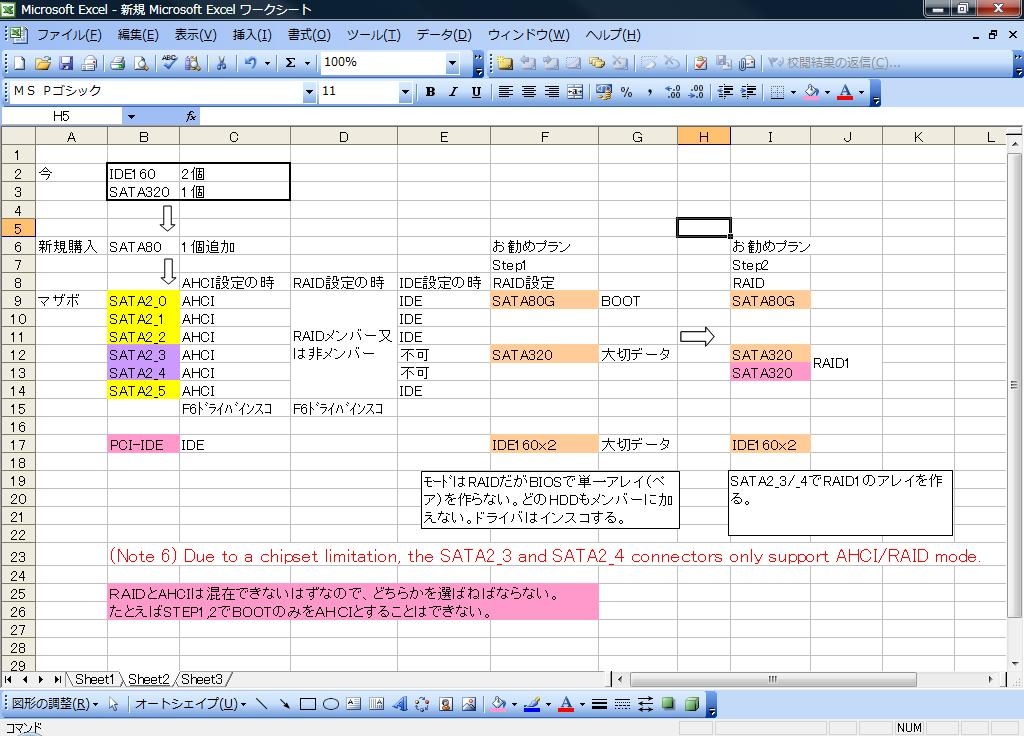Open the 図形の調整(R) Draw menu
Screen dimensions: 1024x736
click(x=55, y=704)
